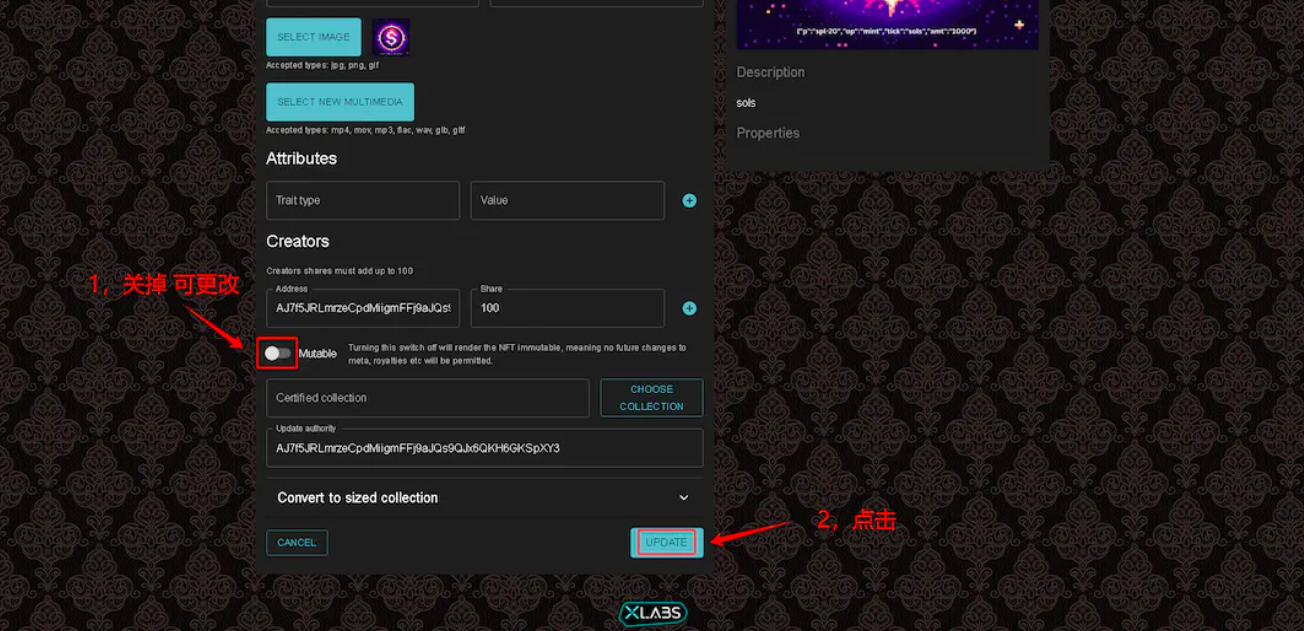Click the creator Address field
The image size is (1304, 631).
point(363,308)
